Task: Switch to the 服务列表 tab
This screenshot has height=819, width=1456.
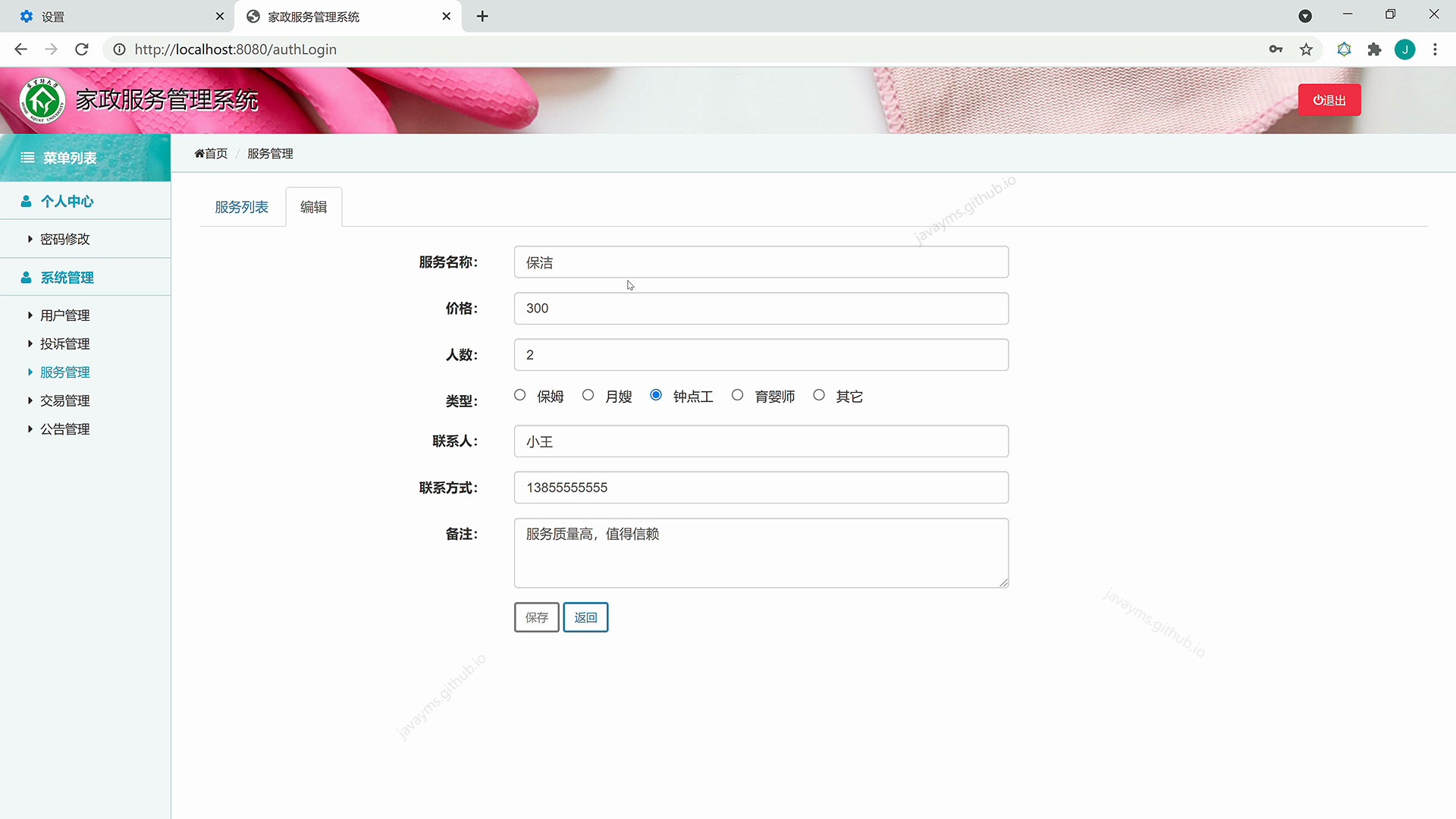Action: pos(241,207)
